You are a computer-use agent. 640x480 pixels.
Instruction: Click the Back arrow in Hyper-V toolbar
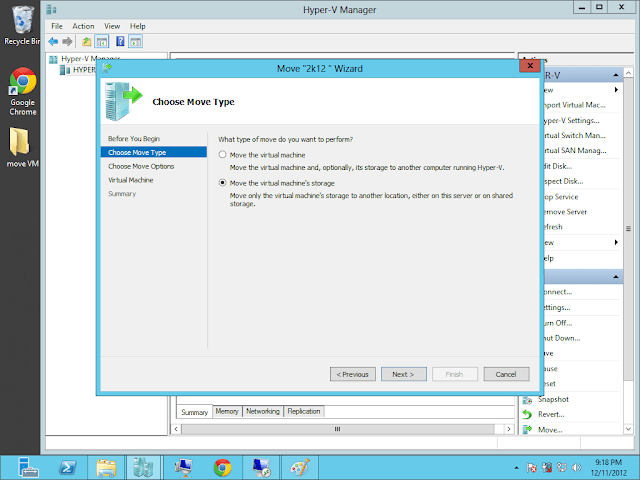[52, 41]
